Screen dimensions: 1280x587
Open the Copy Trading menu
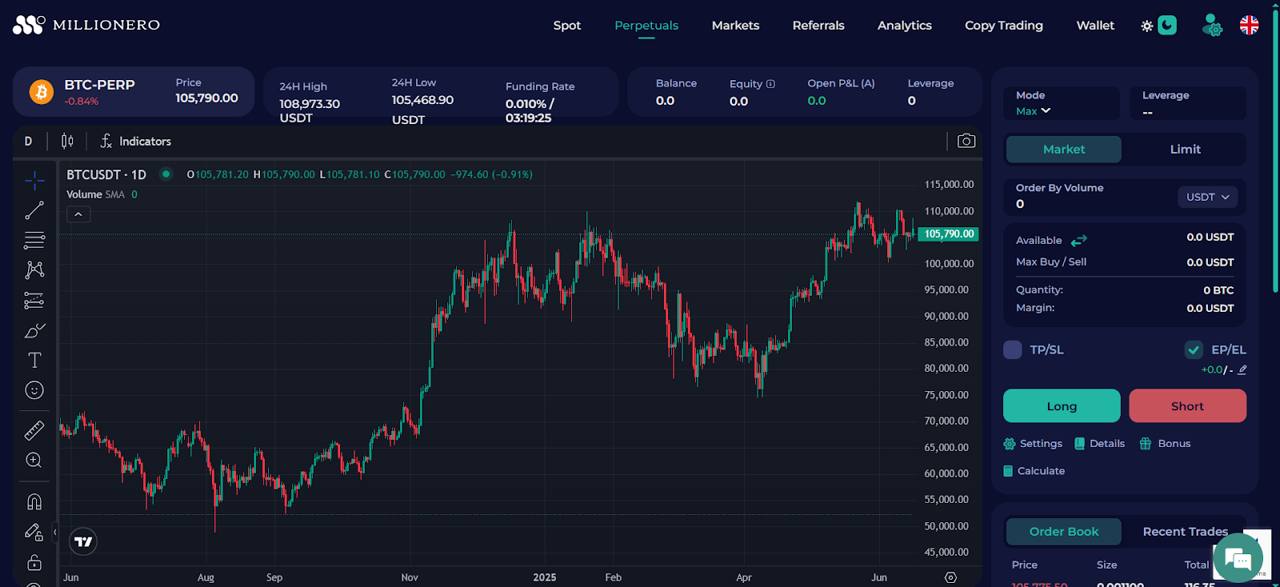[x=1003, y=26]
